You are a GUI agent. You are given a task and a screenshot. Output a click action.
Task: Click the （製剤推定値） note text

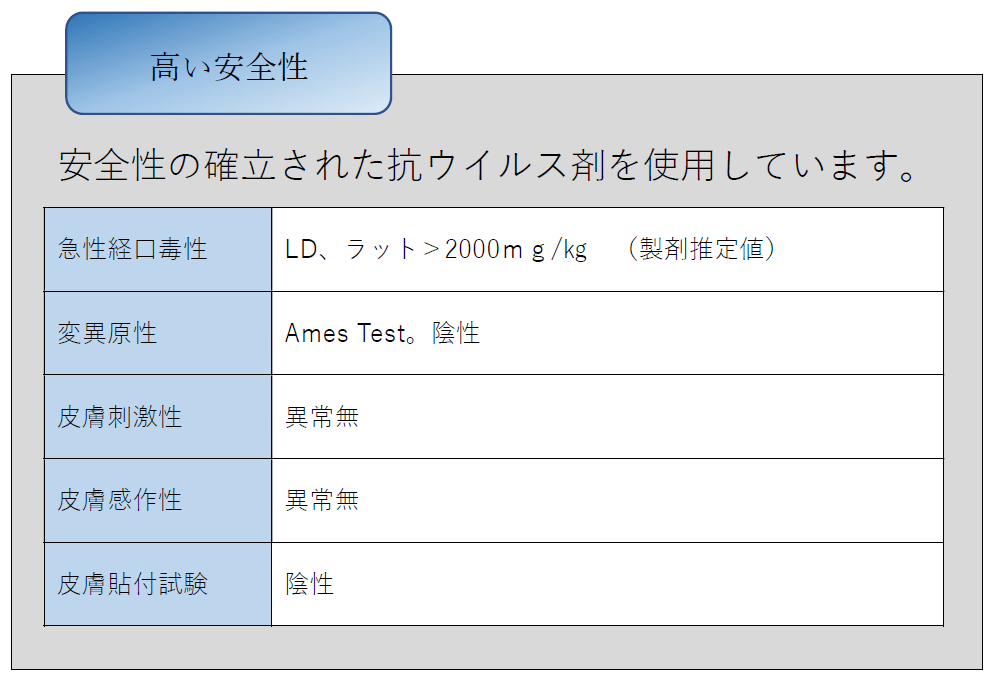[x=700, y=249]
